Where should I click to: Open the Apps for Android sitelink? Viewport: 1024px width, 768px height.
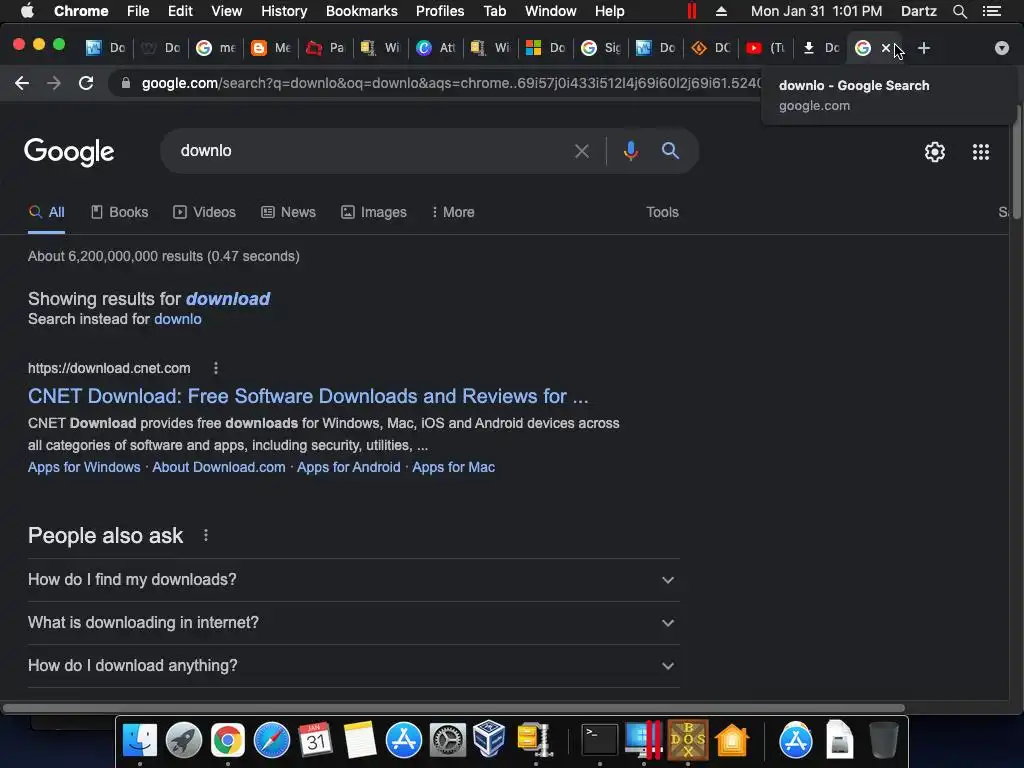click(349, 468)
